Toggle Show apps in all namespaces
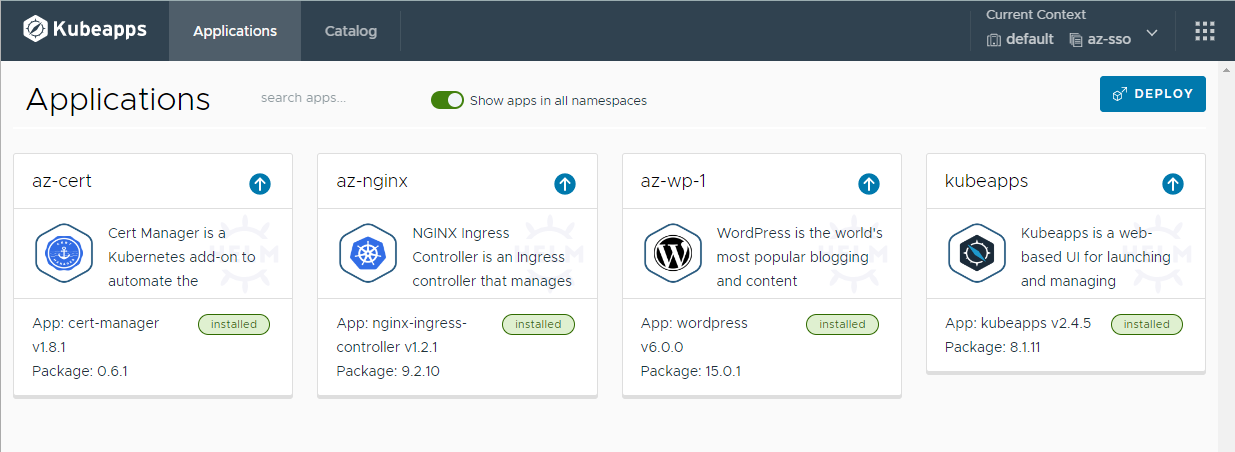1235x452 pixels. (447, 100)
